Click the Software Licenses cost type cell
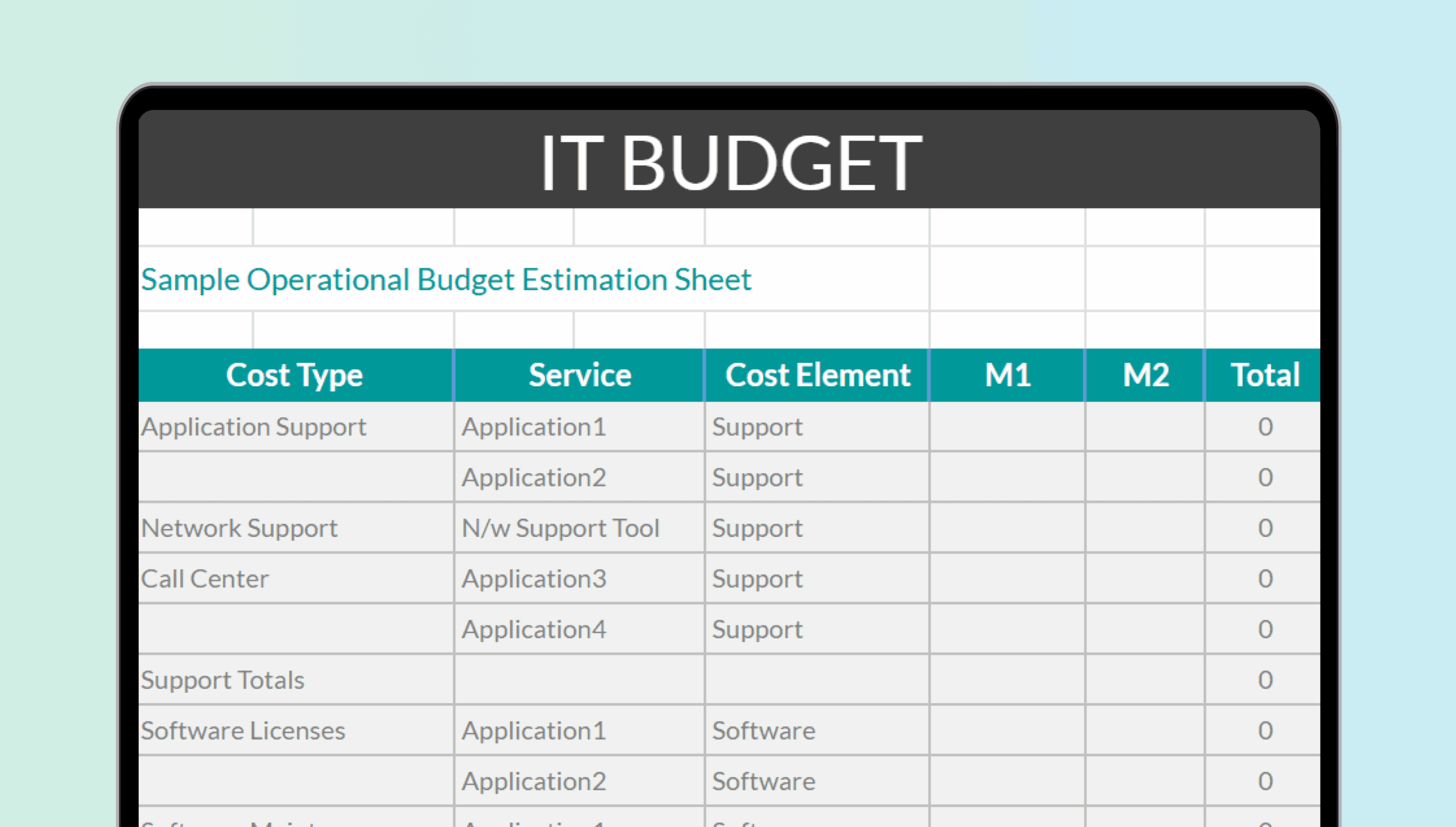Viewport: 1456px width, 827px height. (x=243, y=730)
